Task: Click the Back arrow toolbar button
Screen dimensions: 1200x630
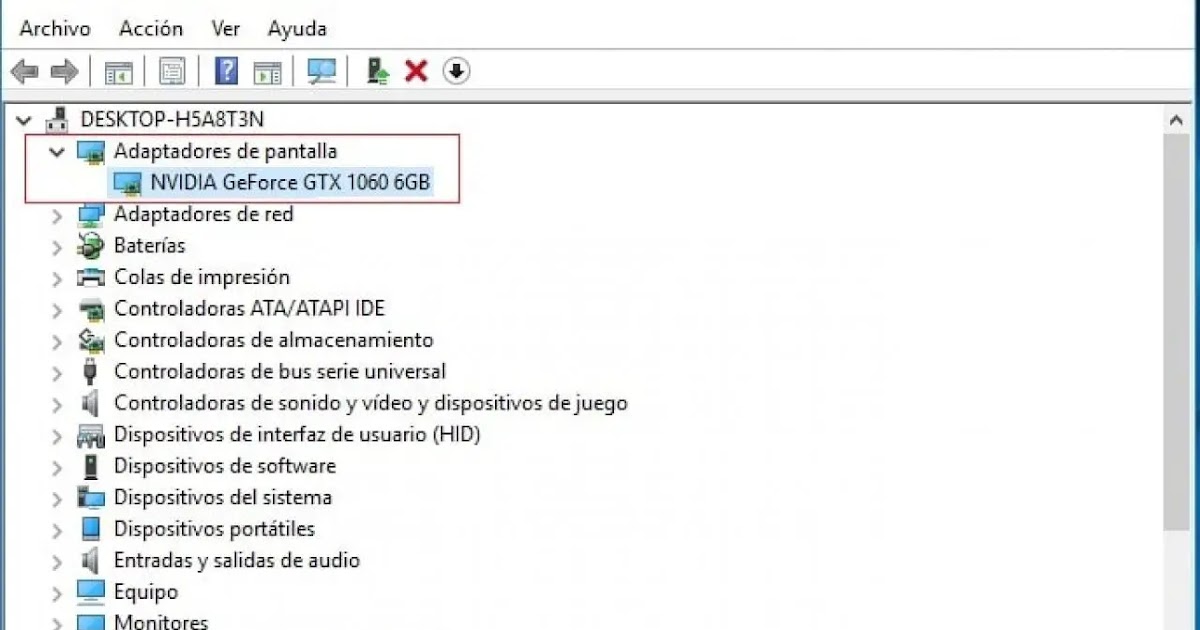Action: coord(25,71)
